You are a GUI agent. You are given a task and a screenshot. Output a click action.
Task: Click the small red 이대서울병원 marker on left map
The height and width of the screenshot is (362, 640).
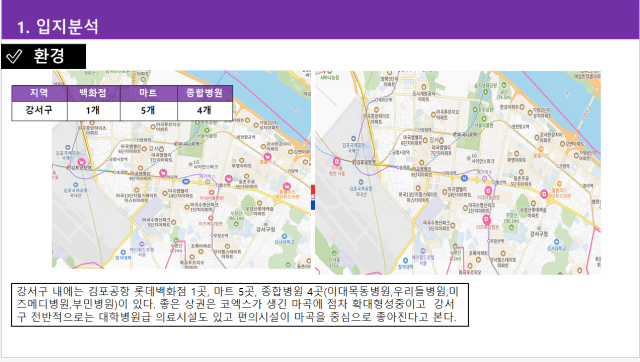click(211, 192)
